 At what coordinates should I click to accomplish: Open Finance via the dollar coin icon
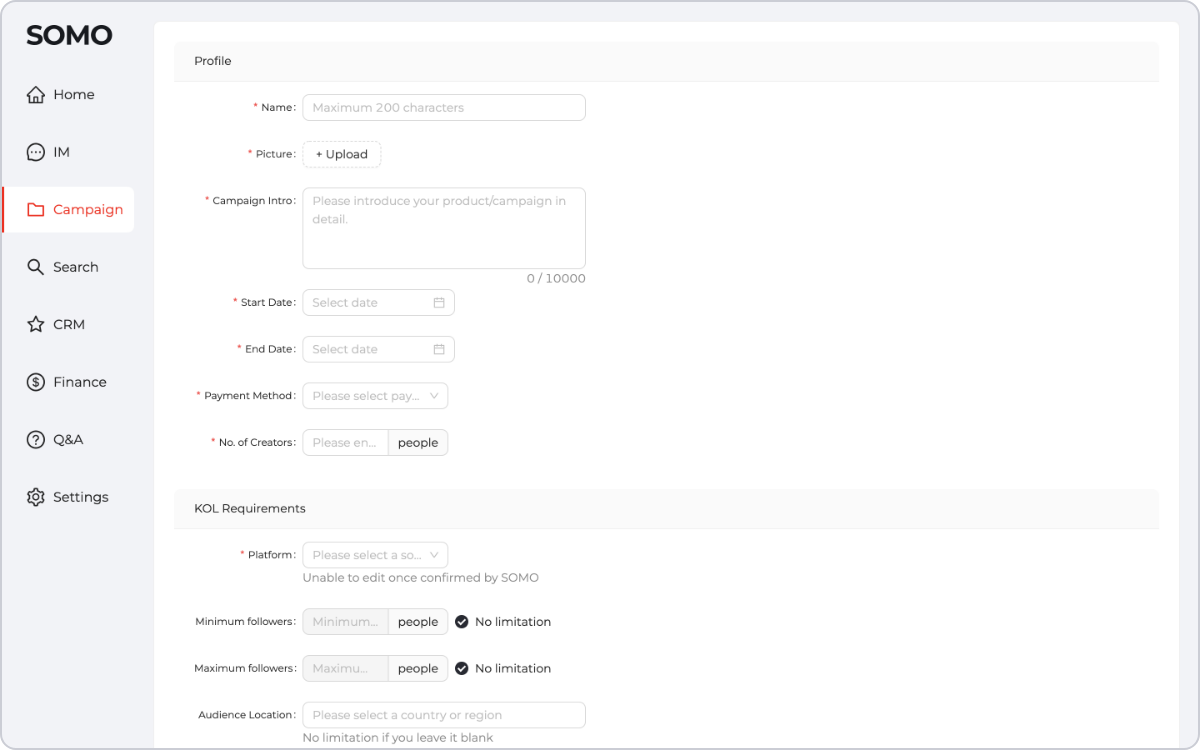(x=36, y=382)
